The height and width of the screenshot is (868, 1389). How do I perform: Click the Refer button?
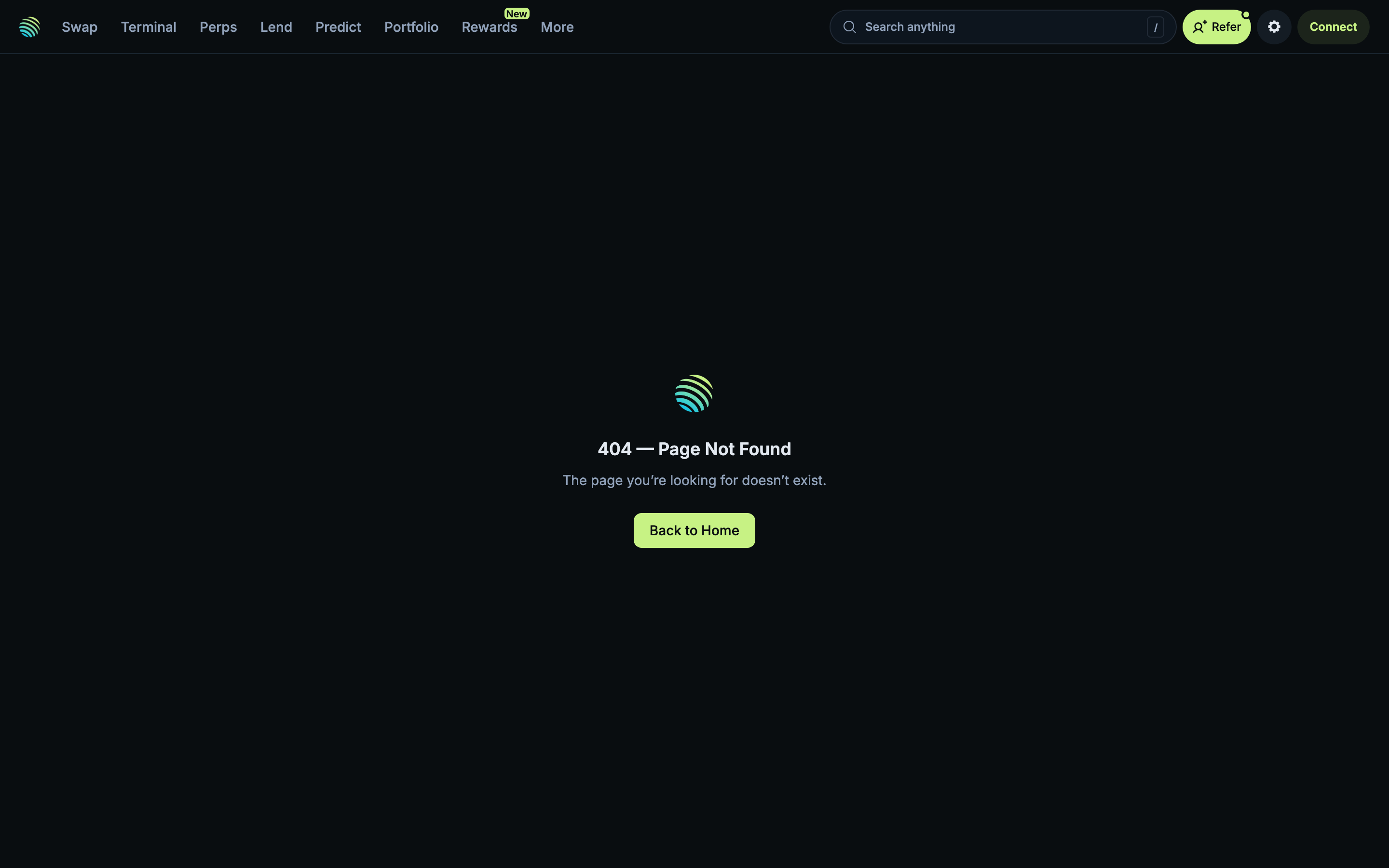[1216, 27]
